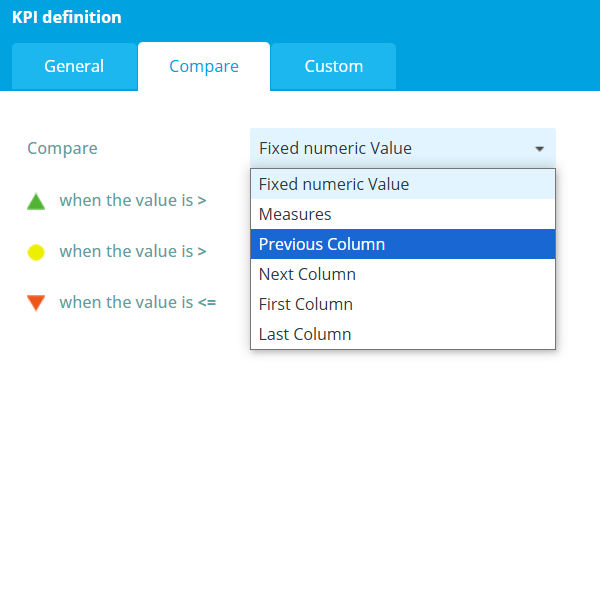Collapse list using the dropdown arrow

point(540,149)
